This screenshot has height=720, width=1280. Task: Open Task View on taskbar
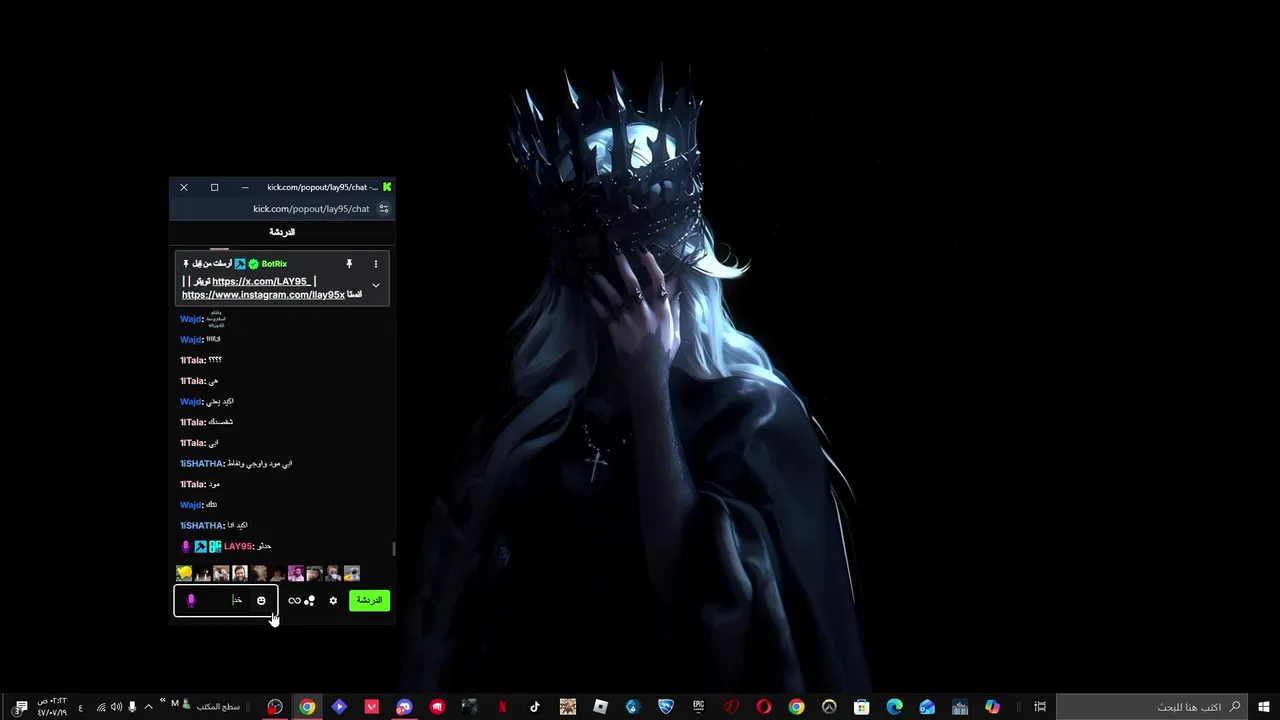click(1040, 707)
